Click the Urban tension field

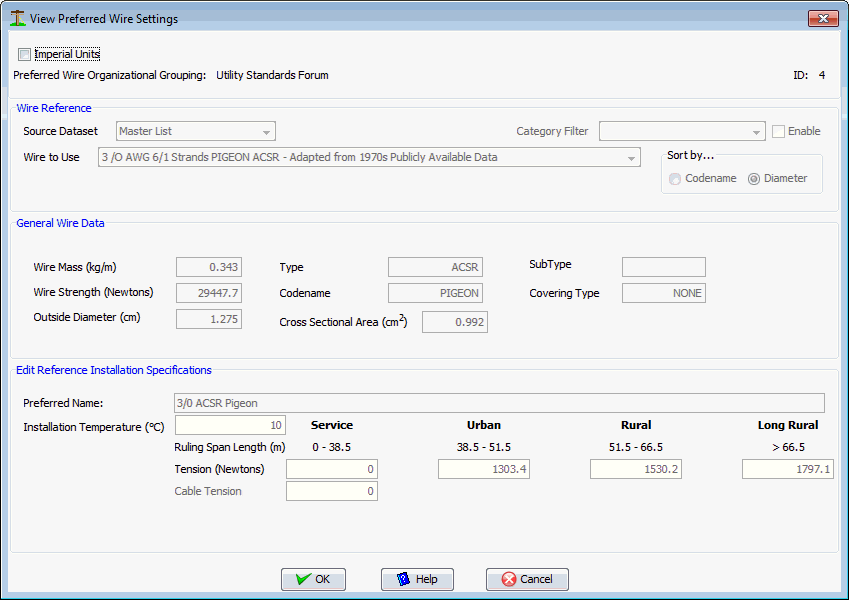[484, 469]
